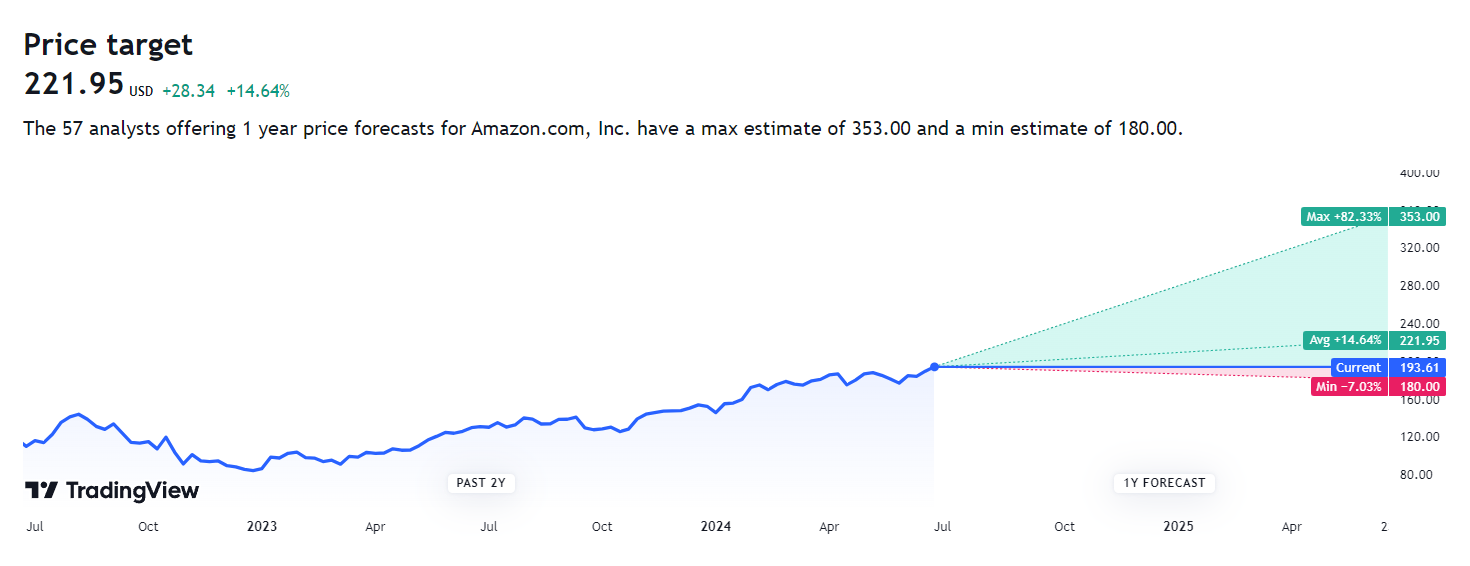Click the 180.00 min price value label

(1419, 387)
